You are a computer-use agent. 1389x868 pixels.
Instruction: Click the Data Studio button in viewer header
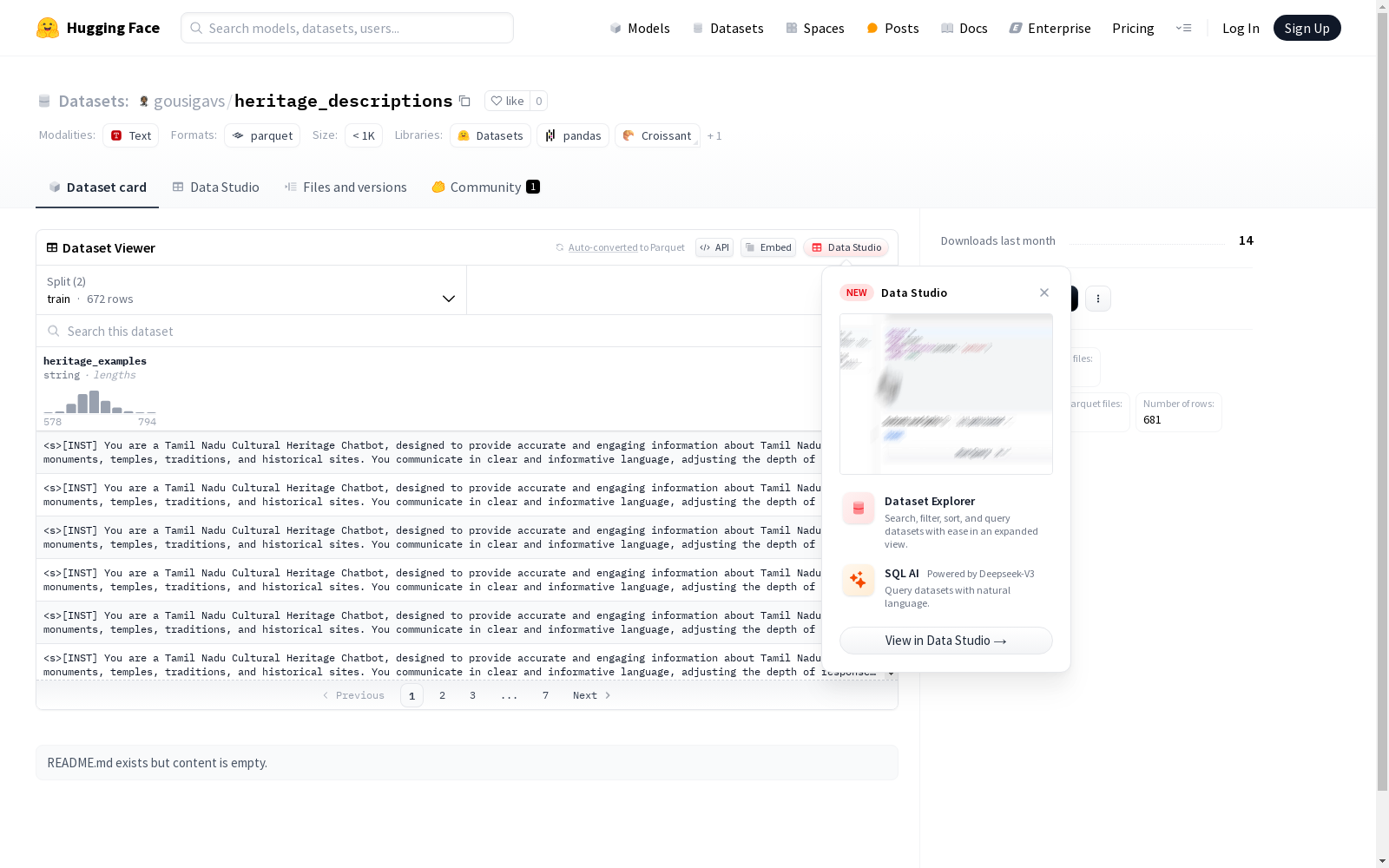[x=846, y=247]
